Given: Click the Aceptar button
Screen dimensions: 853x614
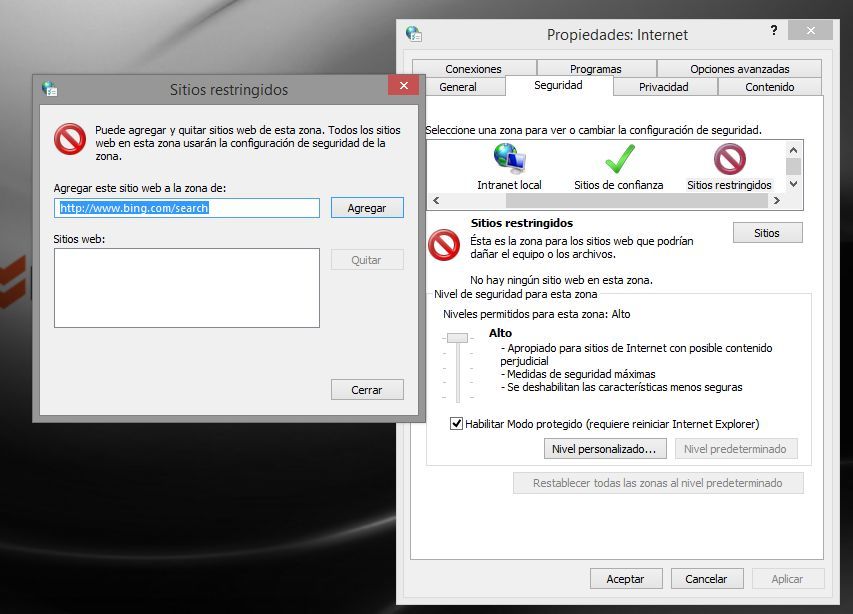Looking at the screenshot, I should [626, 579].
